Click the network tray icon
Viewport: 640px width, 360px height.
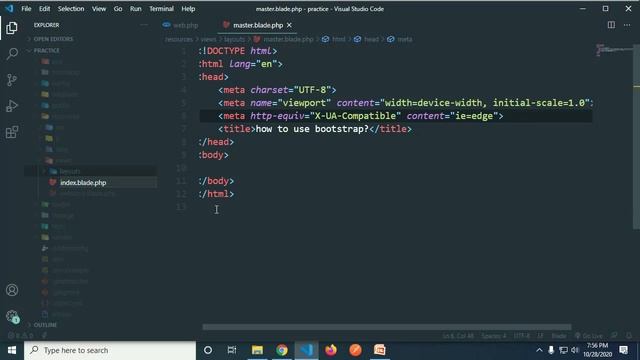563,350
